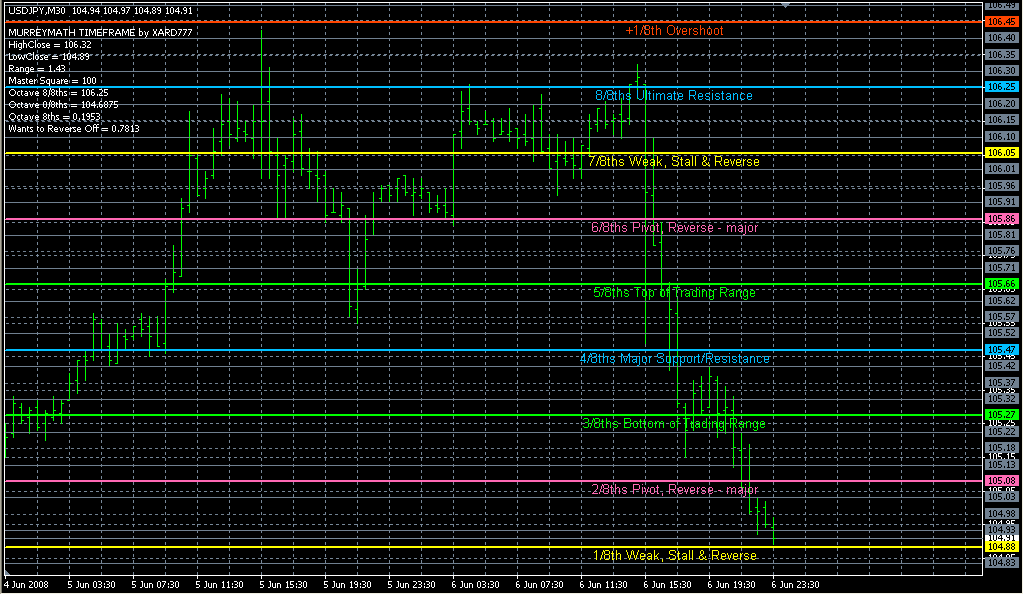
Task: Select the orange 106.45 price tag
Action: point(1001,22)
